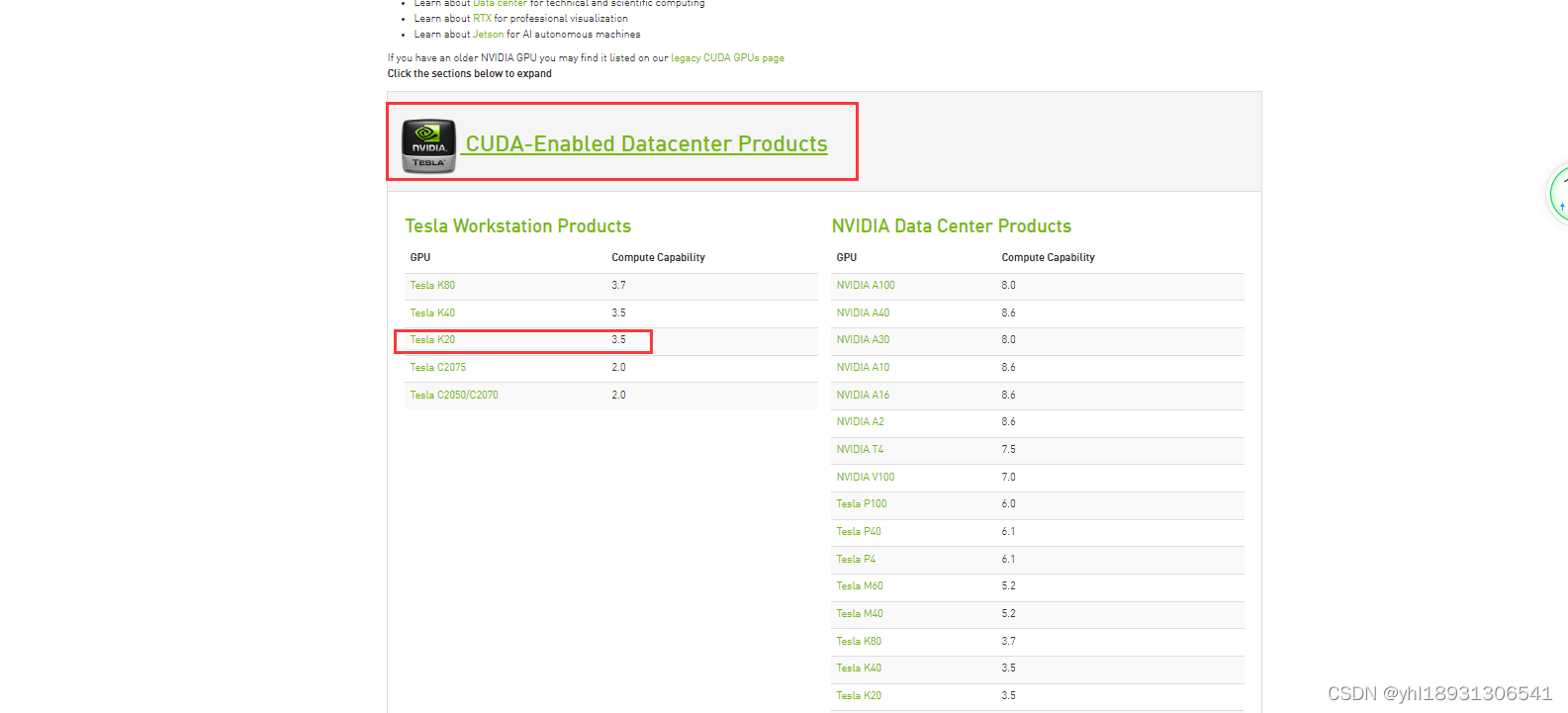Open the NVIDIA A100 link
The width and height of the screenshot is (1568, 713).
(866, 285)
